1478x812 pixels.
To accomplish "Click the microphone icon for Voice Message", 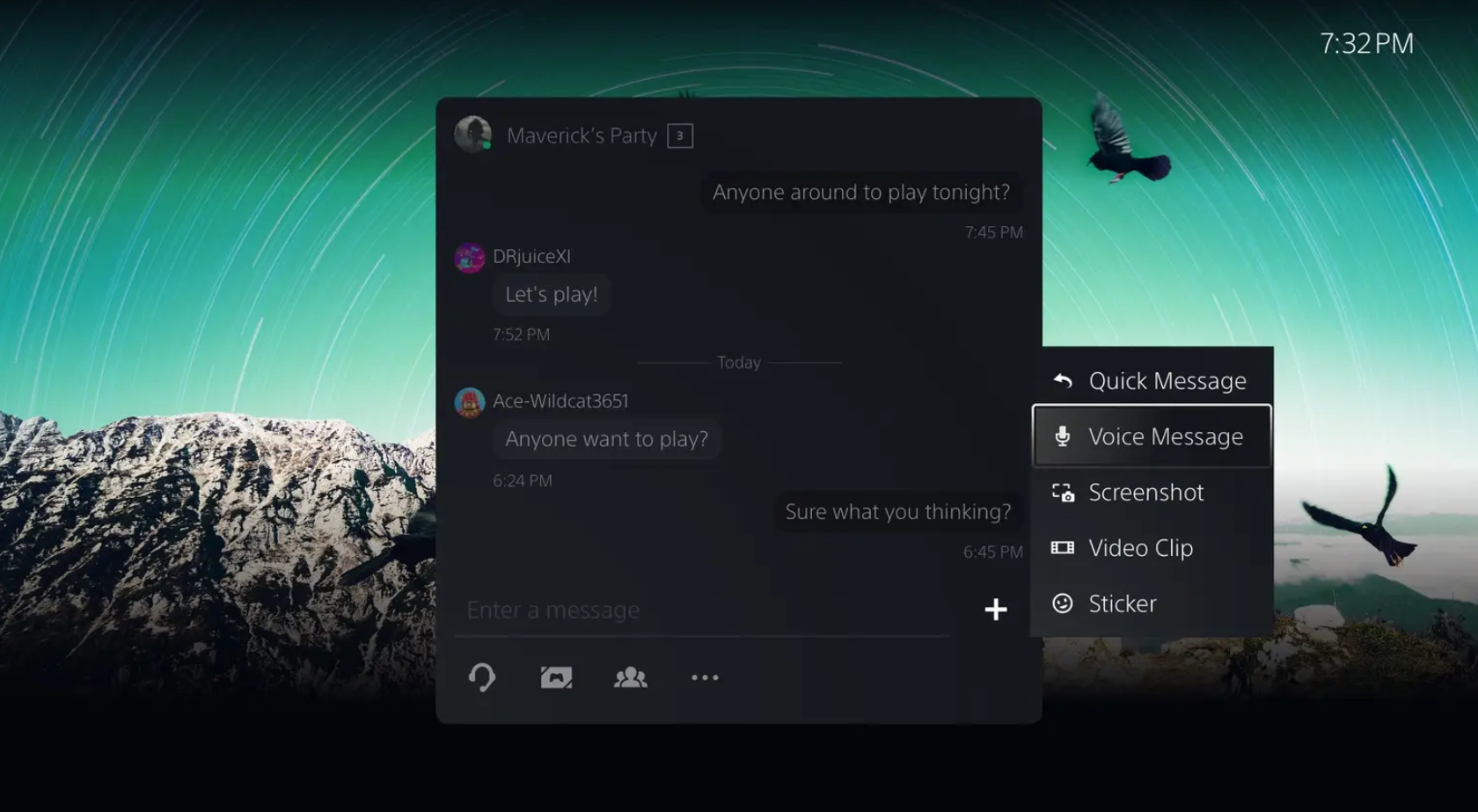I will click(x=1063, y=436).
